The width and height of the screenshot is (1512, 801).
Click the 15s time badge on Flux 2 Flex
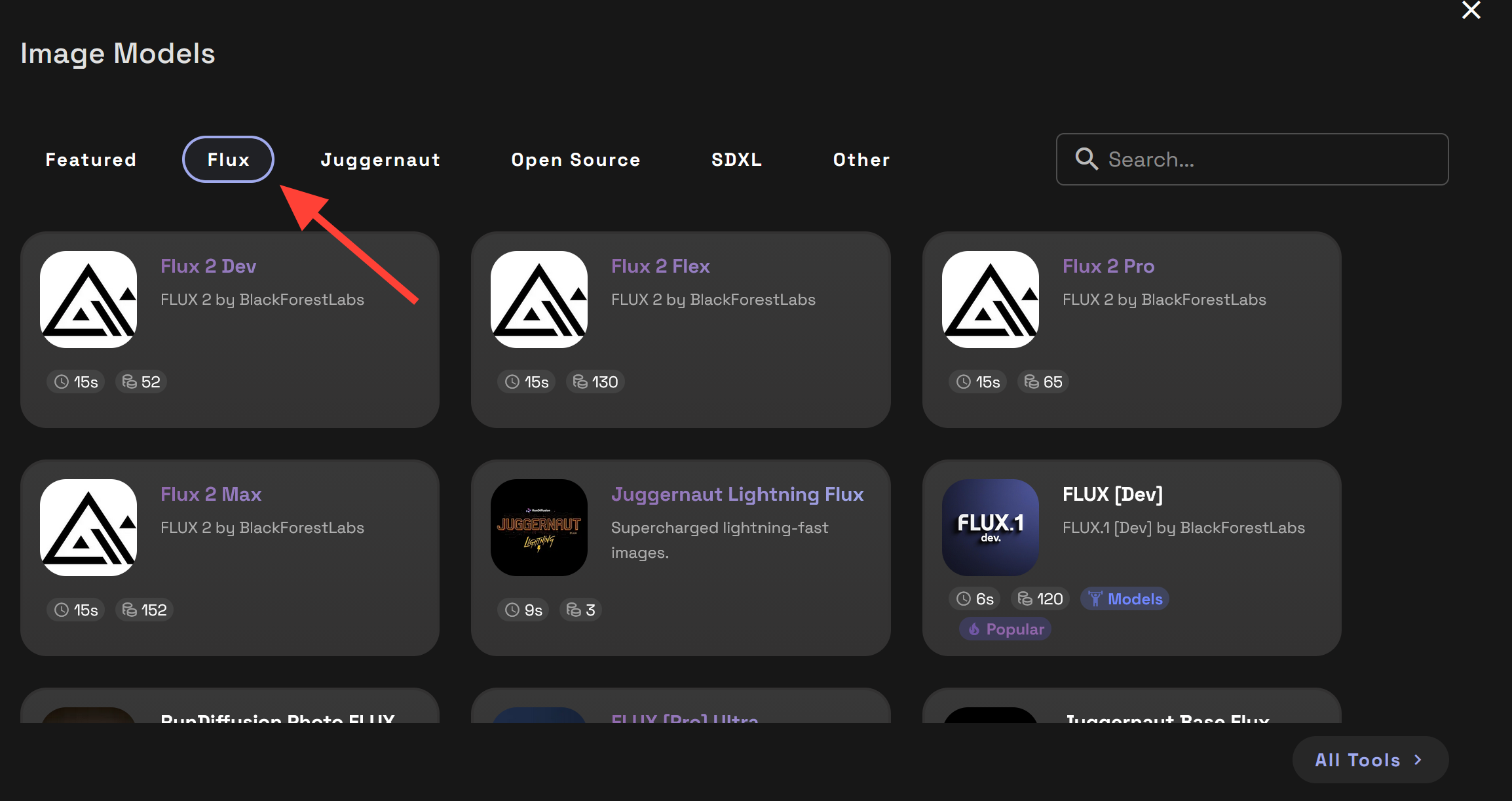point(527,381)
